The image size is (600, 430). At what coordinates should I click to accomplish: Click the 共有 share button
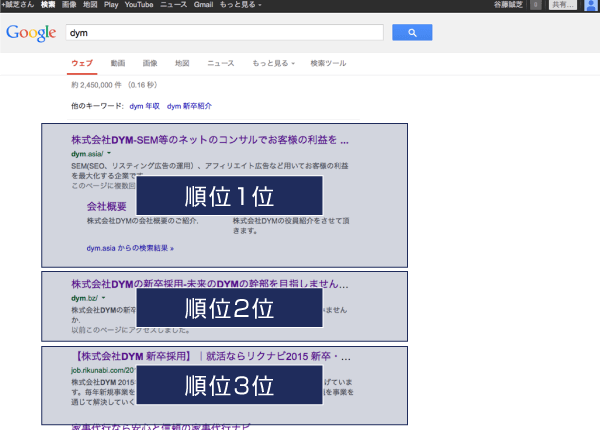(562, 5)
